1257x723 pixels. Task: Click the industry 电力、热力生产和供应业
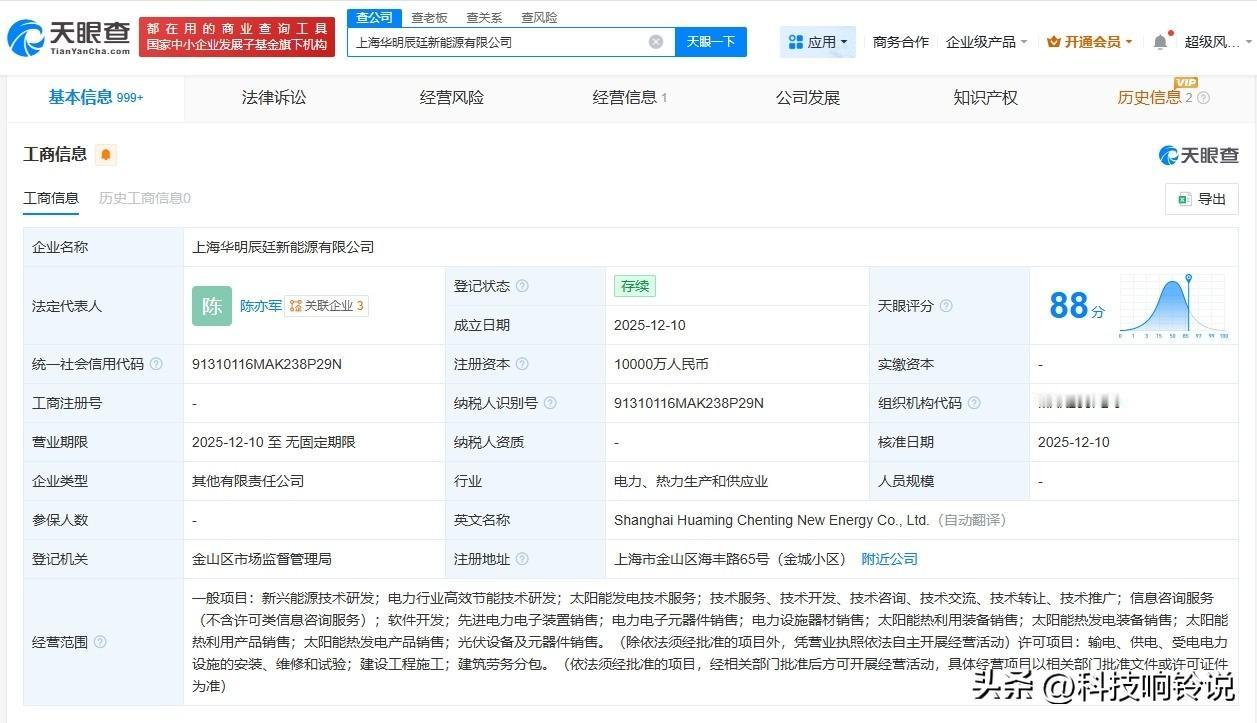691,481
